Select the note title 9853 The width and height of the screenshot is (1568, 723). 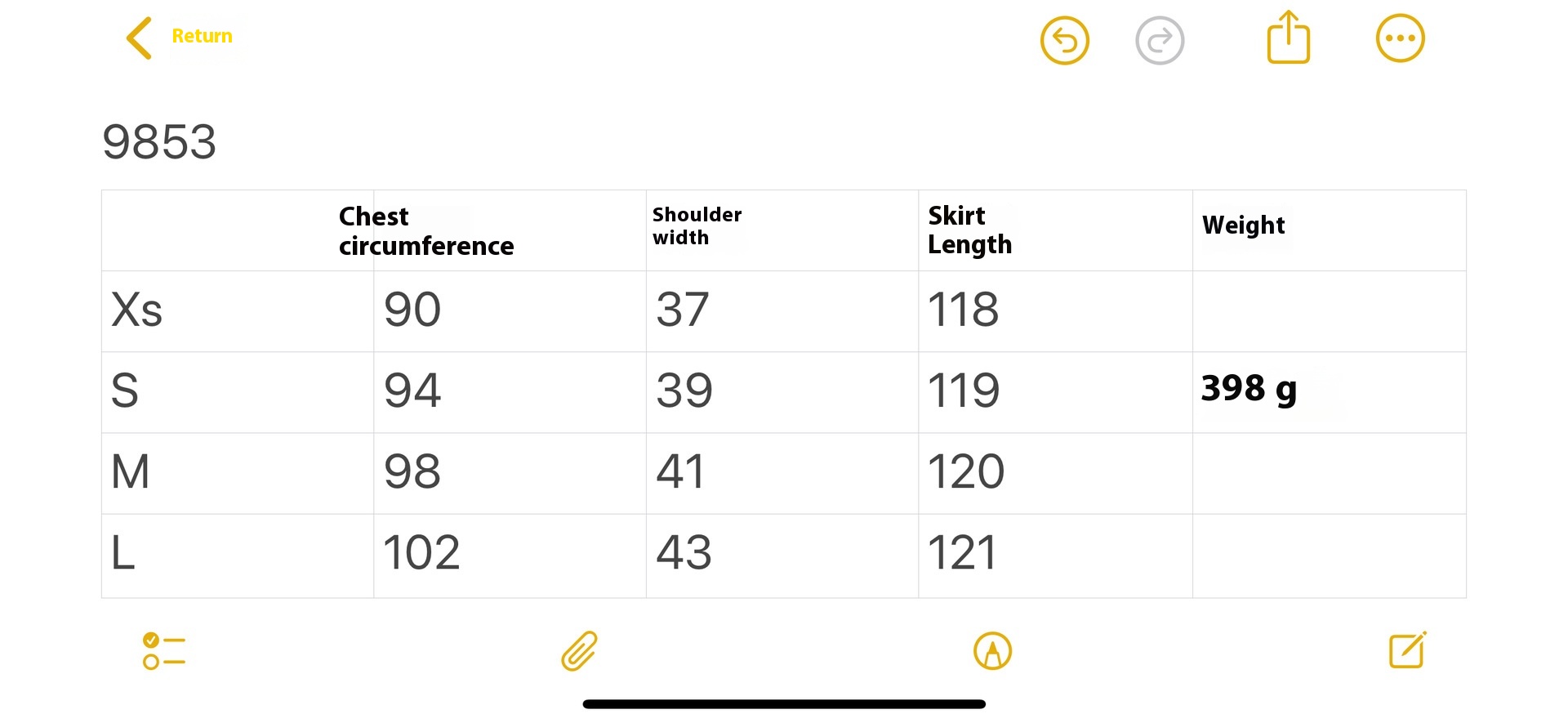click(x=159, y=141)
